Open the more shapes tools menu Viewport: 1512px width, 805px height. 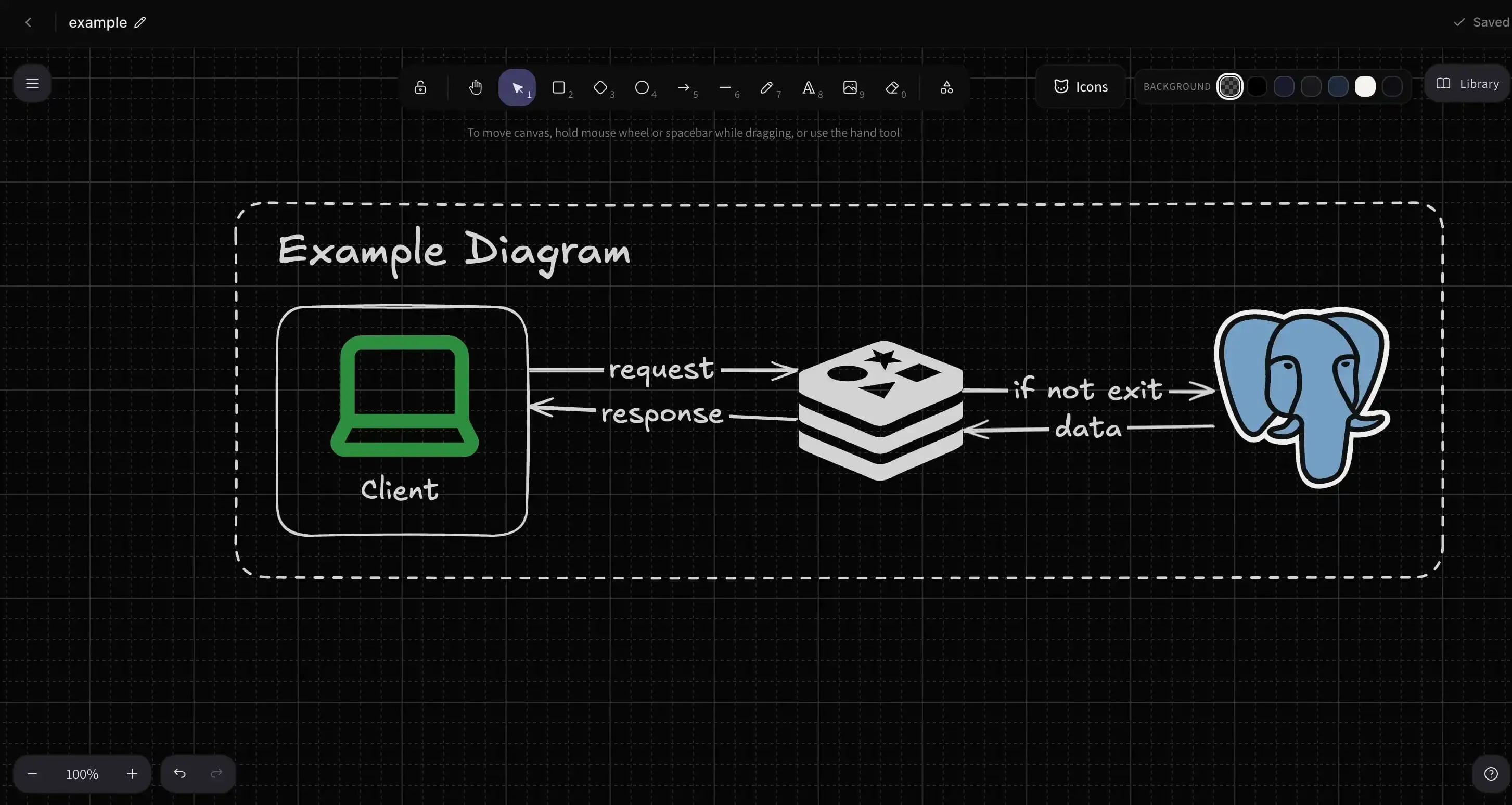947,87
